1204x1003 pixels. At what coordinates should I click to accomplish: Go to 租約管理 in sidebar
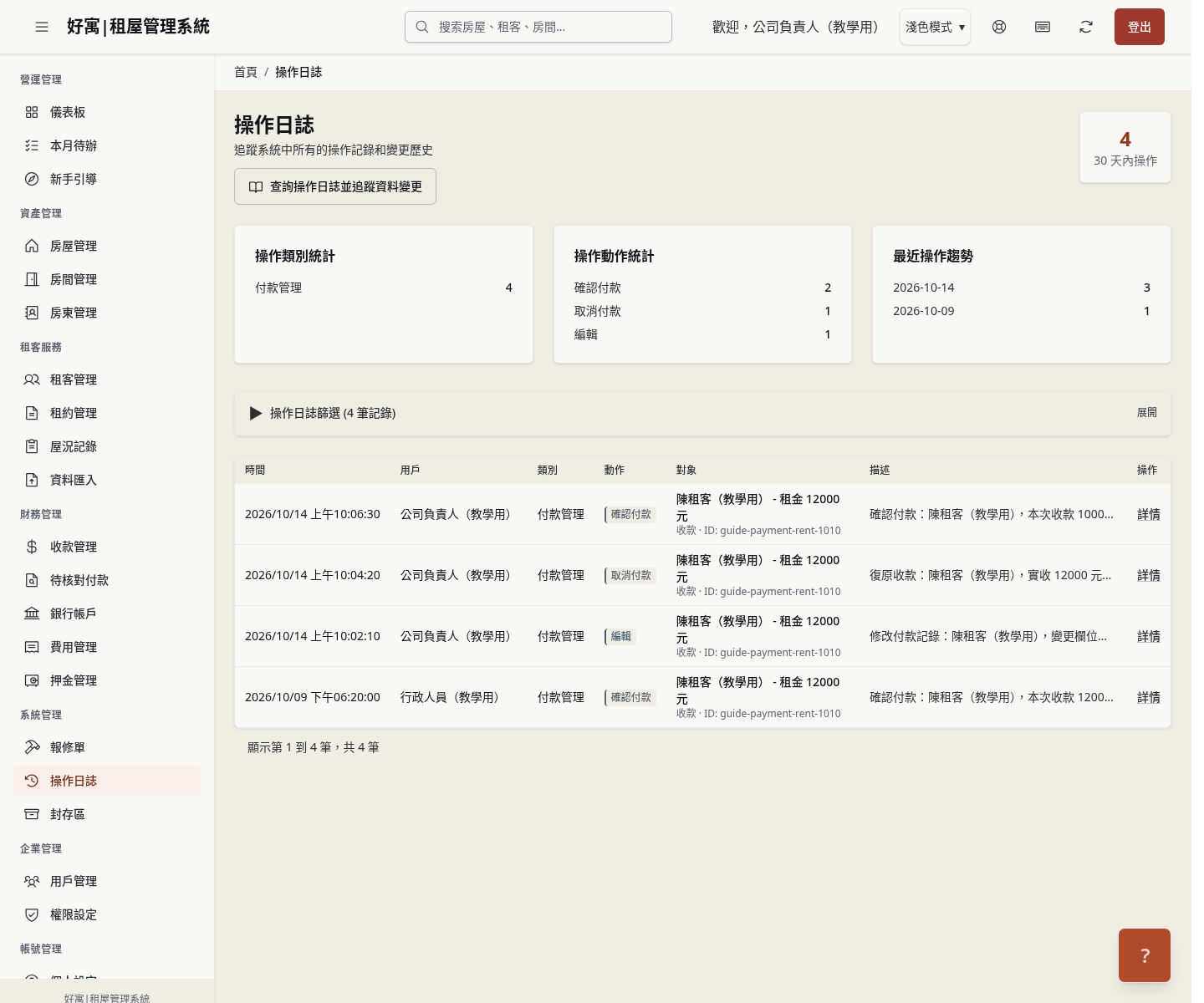[107, 413]
